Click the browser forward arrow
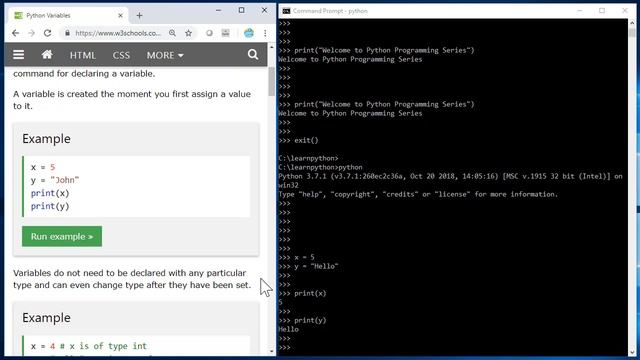The width and height of the screenshot is (640, 360). pos(31,33)
